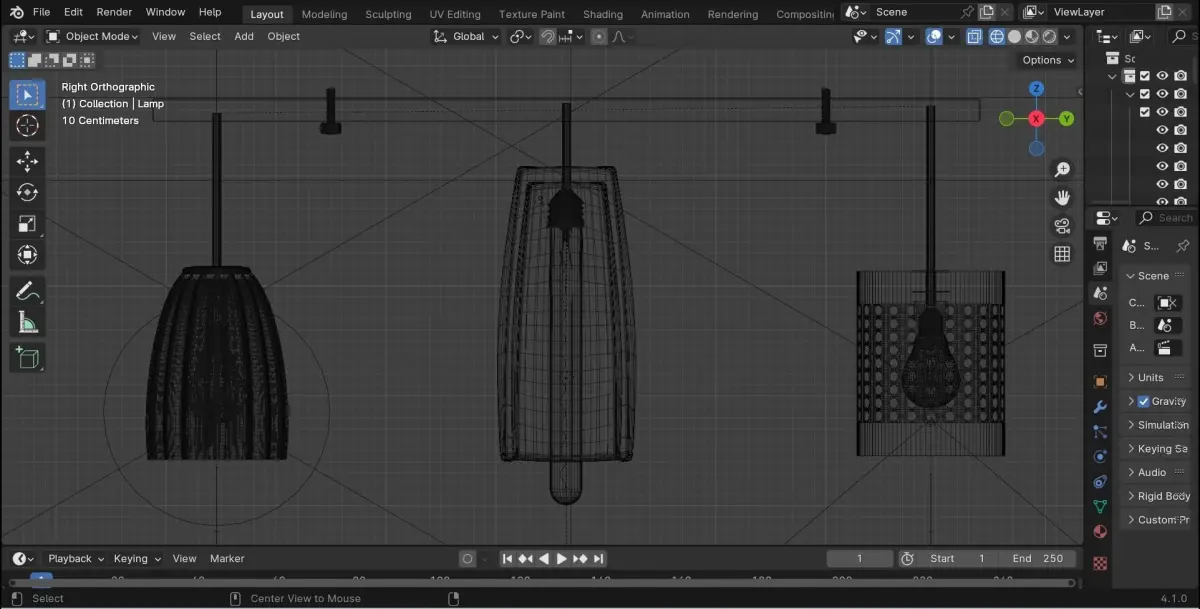Activate the Move tool

[x=27, y=161]
